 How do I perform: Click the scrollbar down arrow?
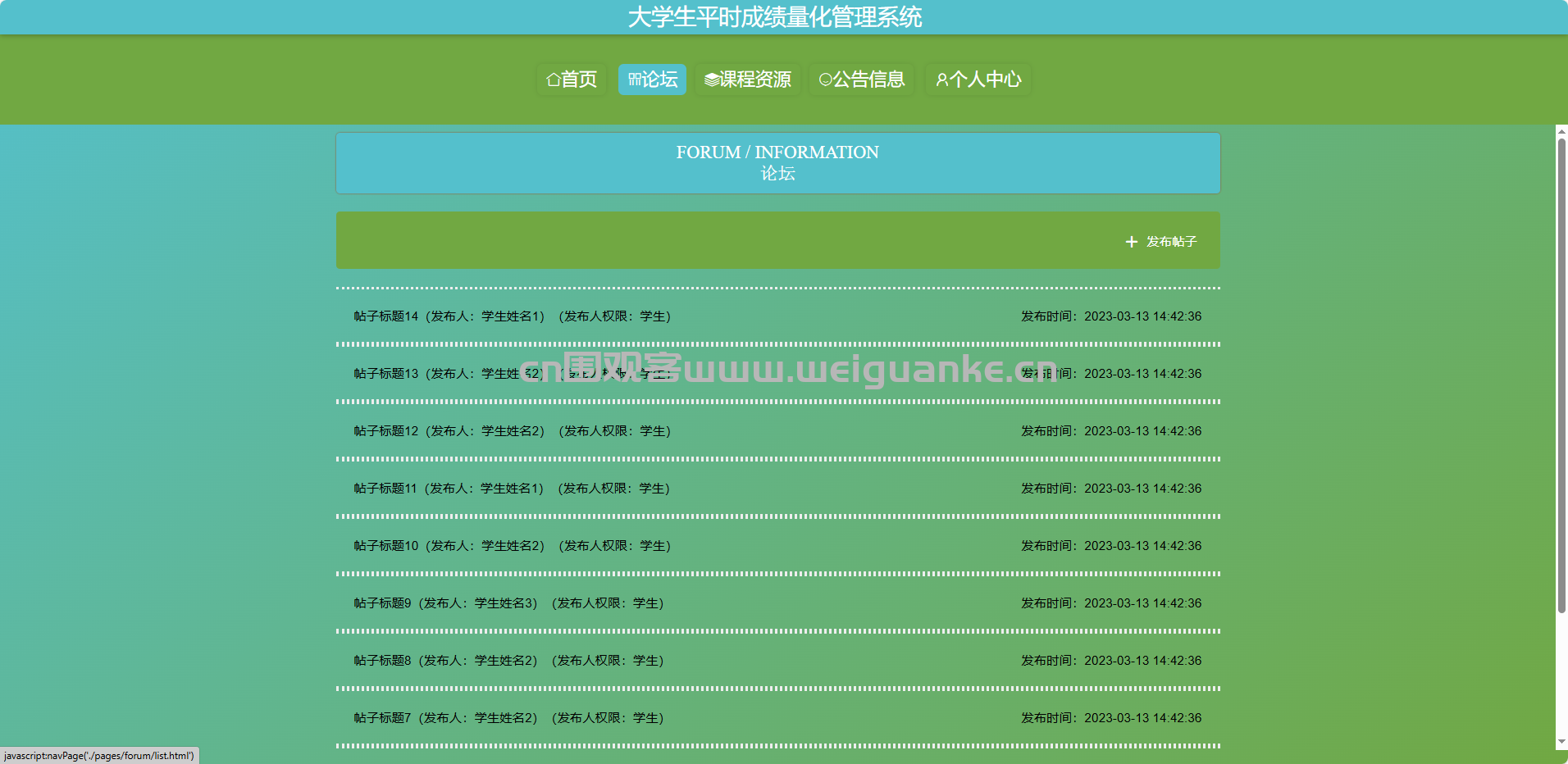pyautogui.click(x=1561, y=742)
